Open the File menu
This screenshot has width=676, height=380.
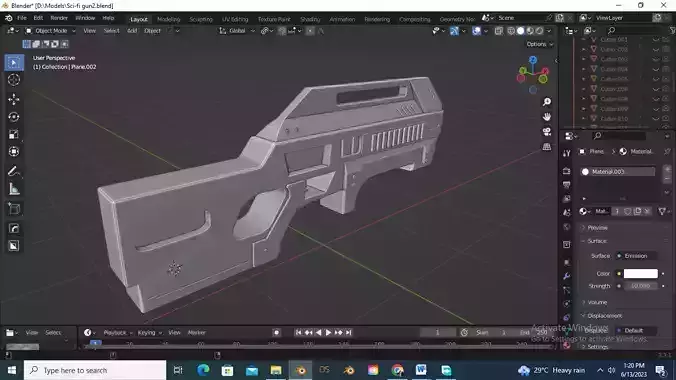coord(22,18)
